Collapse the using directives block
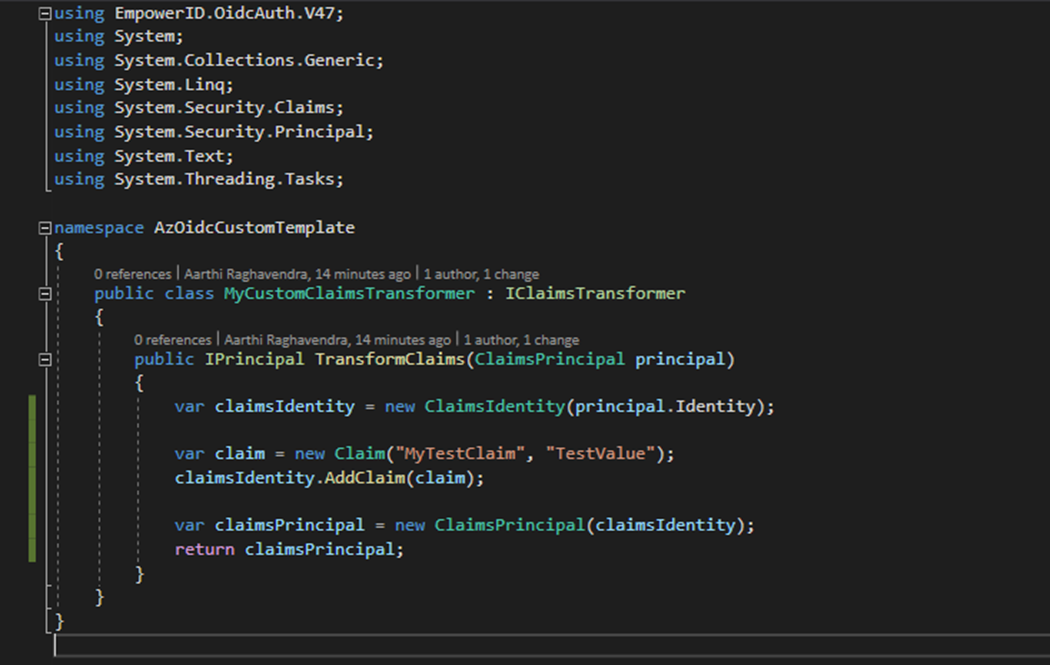Viewport: 1050px width, 665px height. click(x=44, y=13)
